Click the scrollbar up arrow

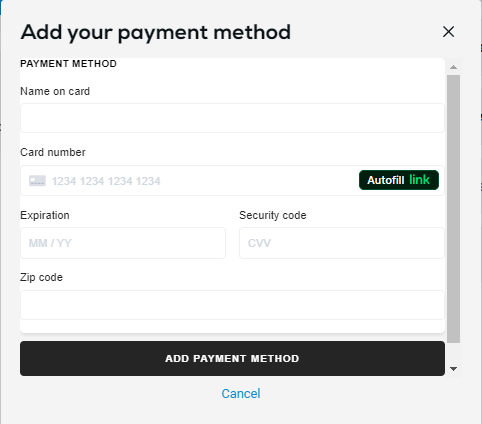click(x=453, y=67)
